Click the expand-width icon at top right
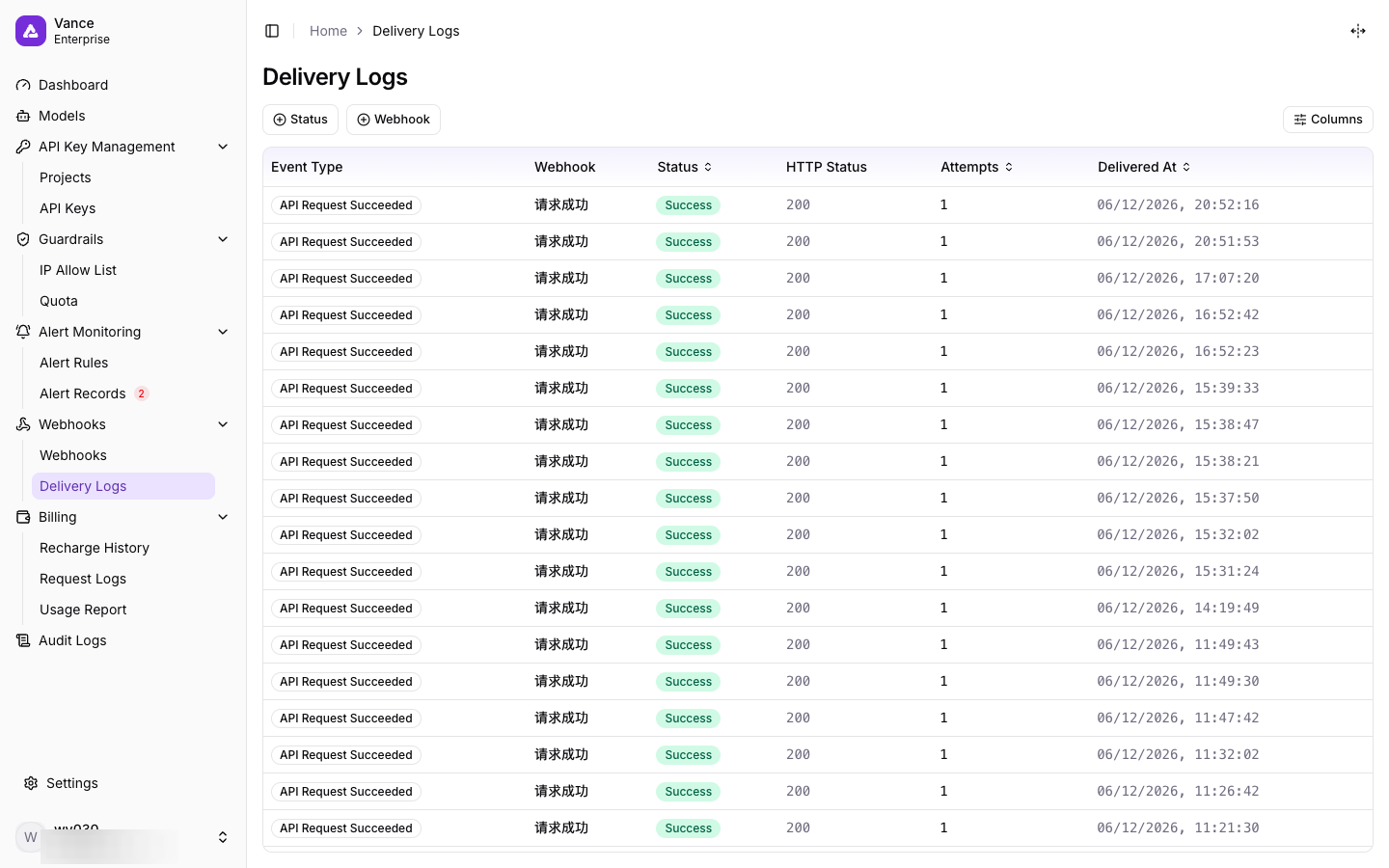 [x=1358, y=31]
